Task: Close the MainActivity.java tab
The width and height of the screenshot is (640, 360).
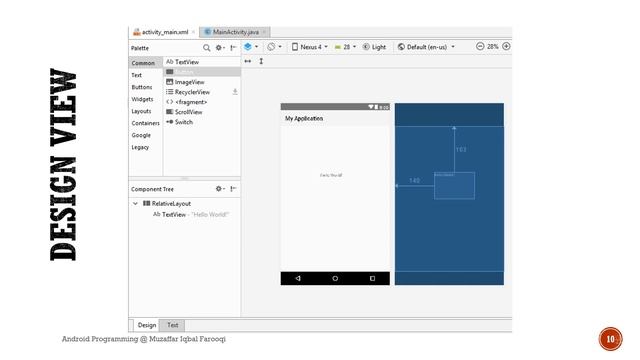Action: pos(264,32)
